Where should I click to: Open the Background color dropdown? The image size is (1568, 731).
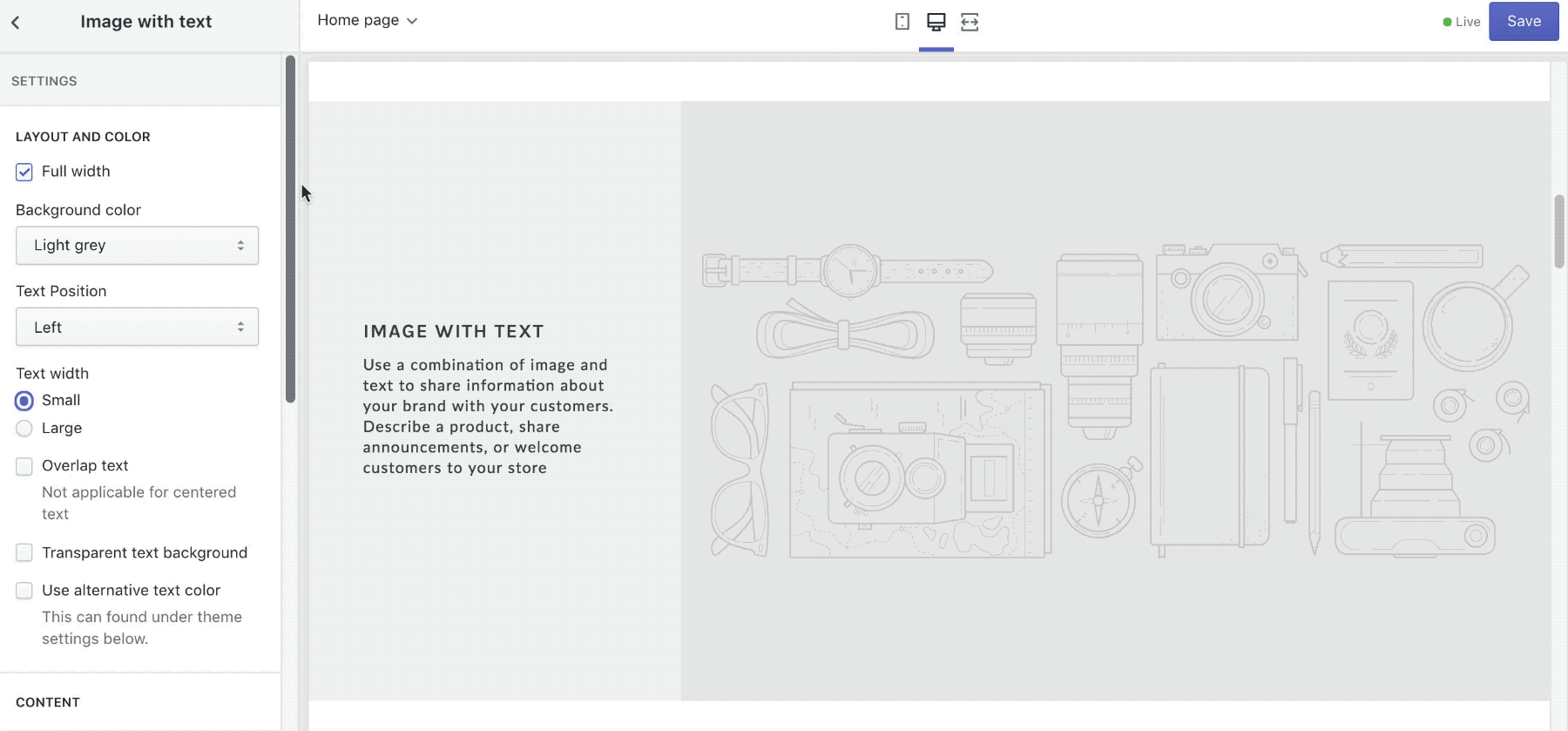(x=138, y=246)
